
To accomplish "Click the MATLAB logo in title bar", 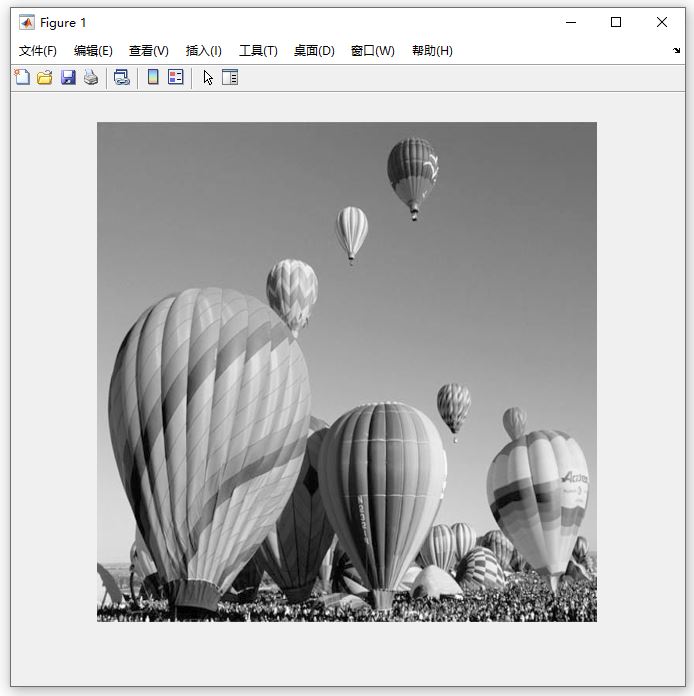I will click(x=27, y=22).
